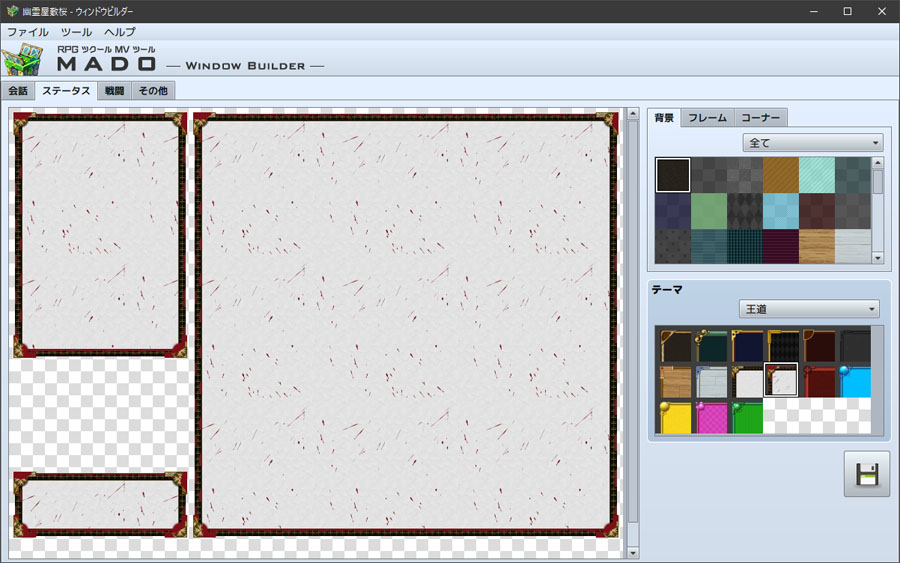Expand the 王道 theme dropdown

tap(809, 309)
